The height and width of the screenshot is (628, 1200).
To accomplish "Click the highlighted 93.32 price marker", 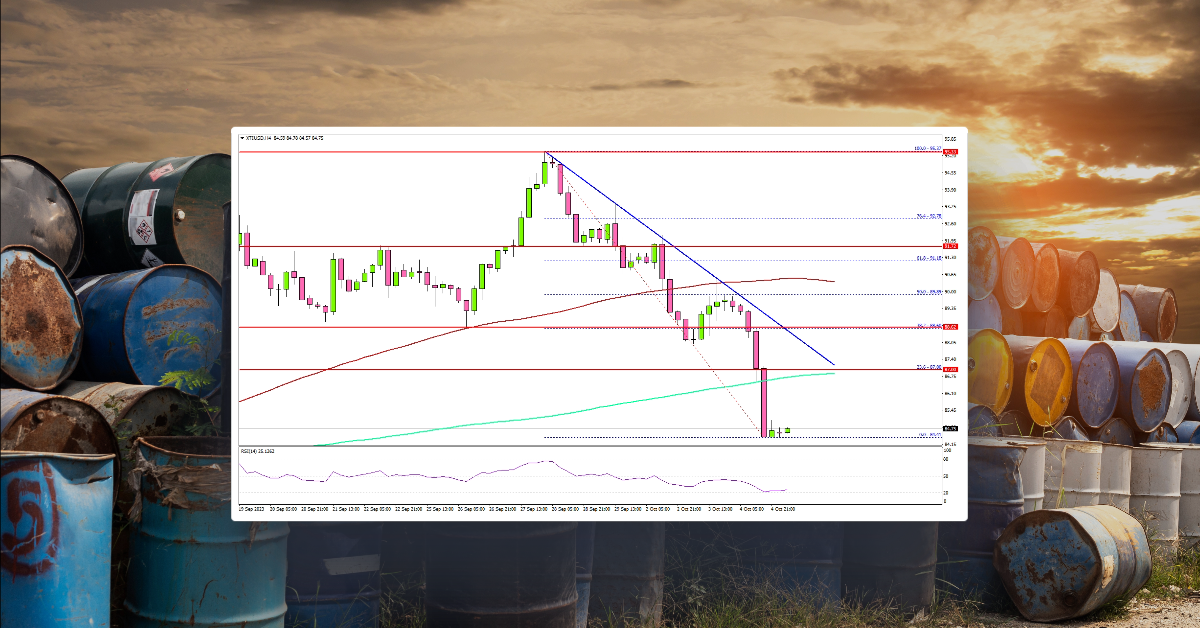I will 950,151.
